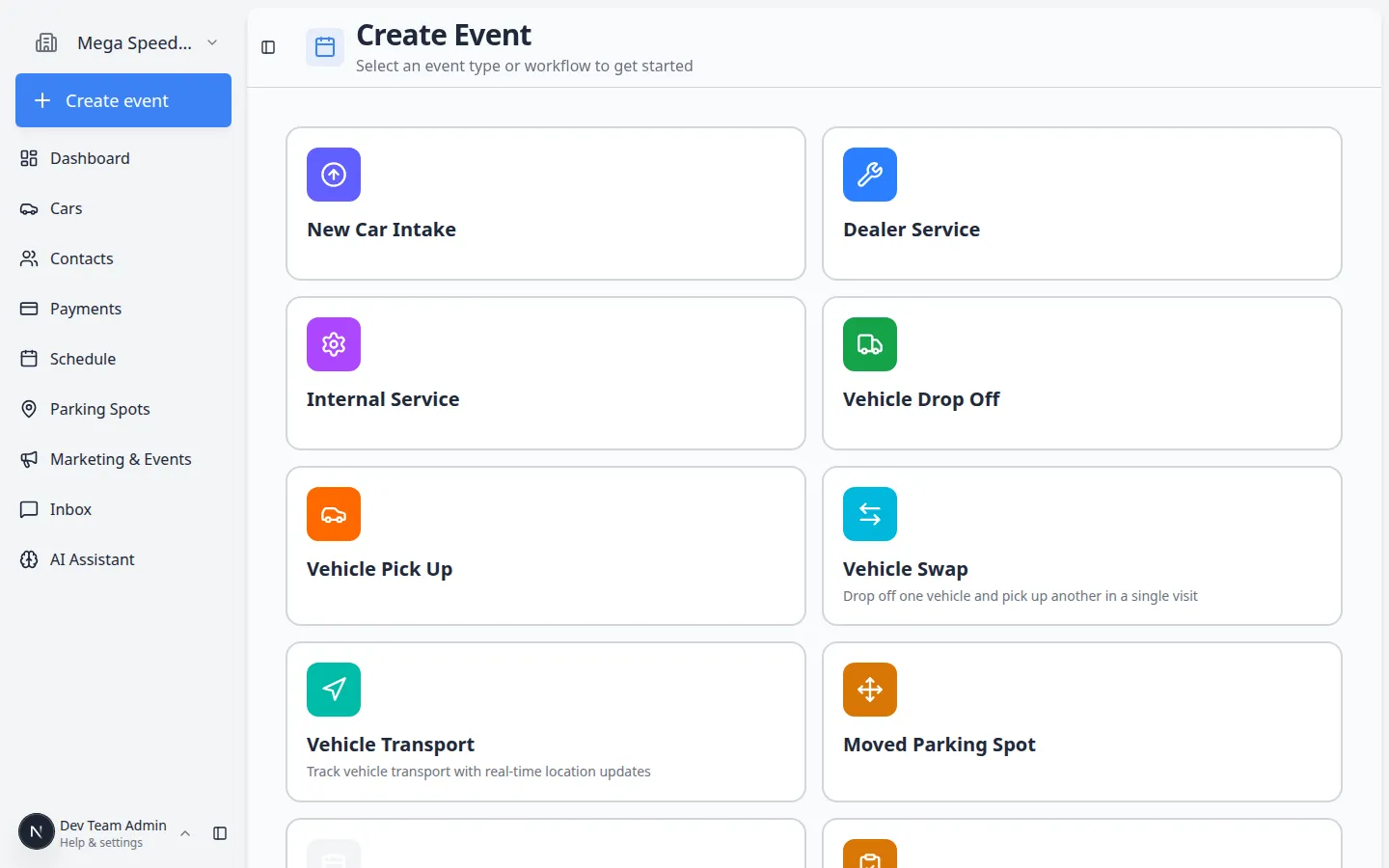Click the Vehicle Transport description text
This screenshot has width=1389, height=868.
[x=478, y=772]
